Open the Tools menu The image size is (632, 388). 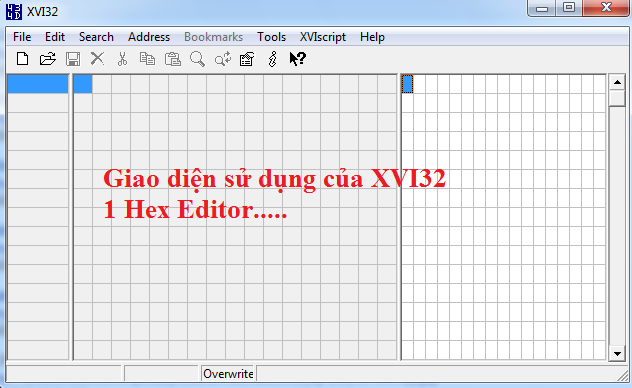(x=272, y=37)
